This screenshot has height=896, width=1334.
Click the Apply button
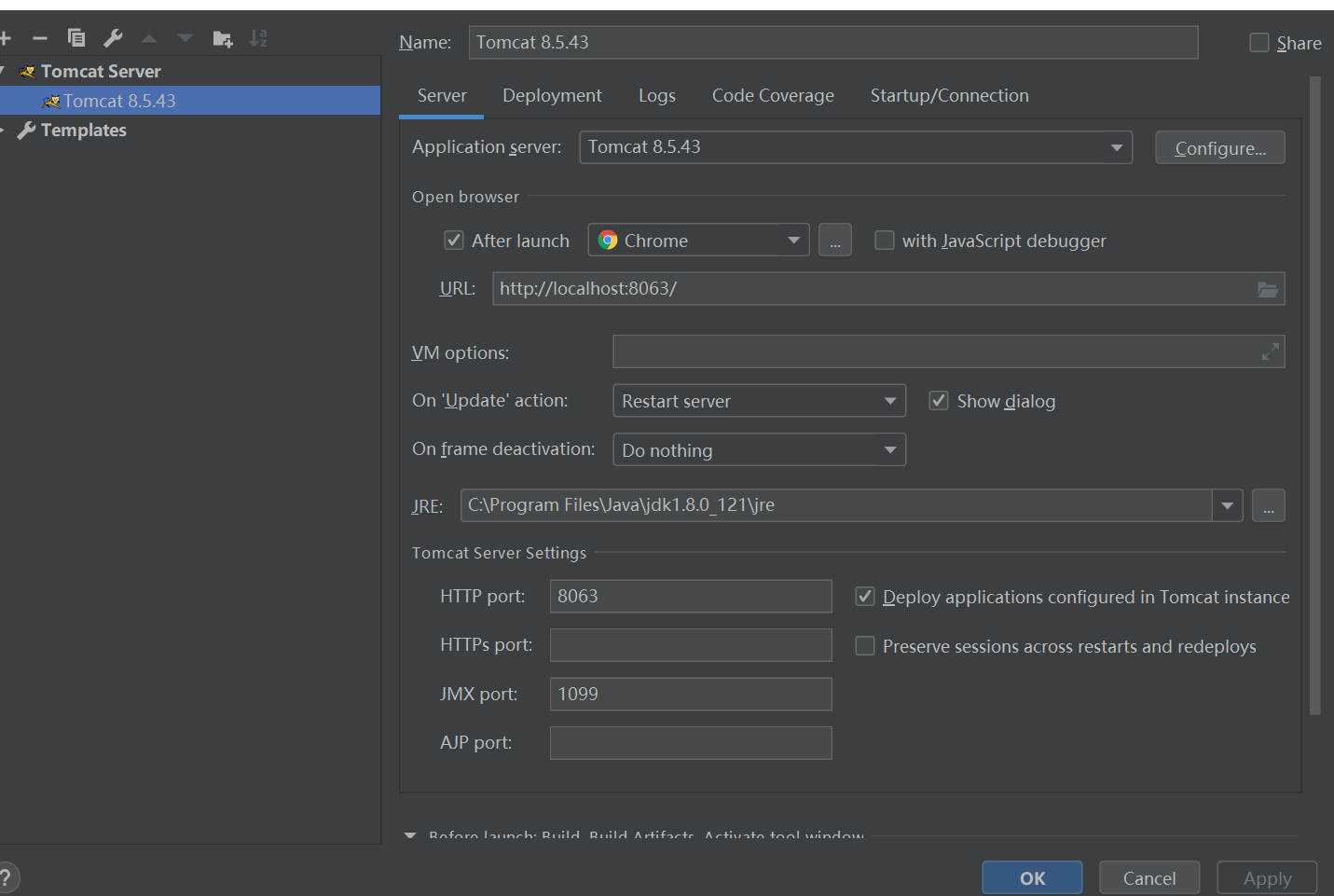pos(1267,878)
